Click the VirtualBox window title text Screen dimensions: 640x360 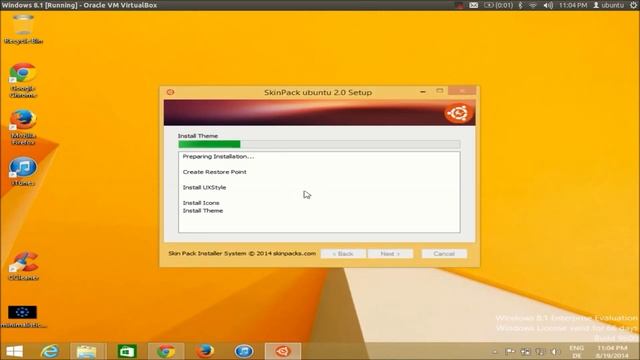(79, 5)
